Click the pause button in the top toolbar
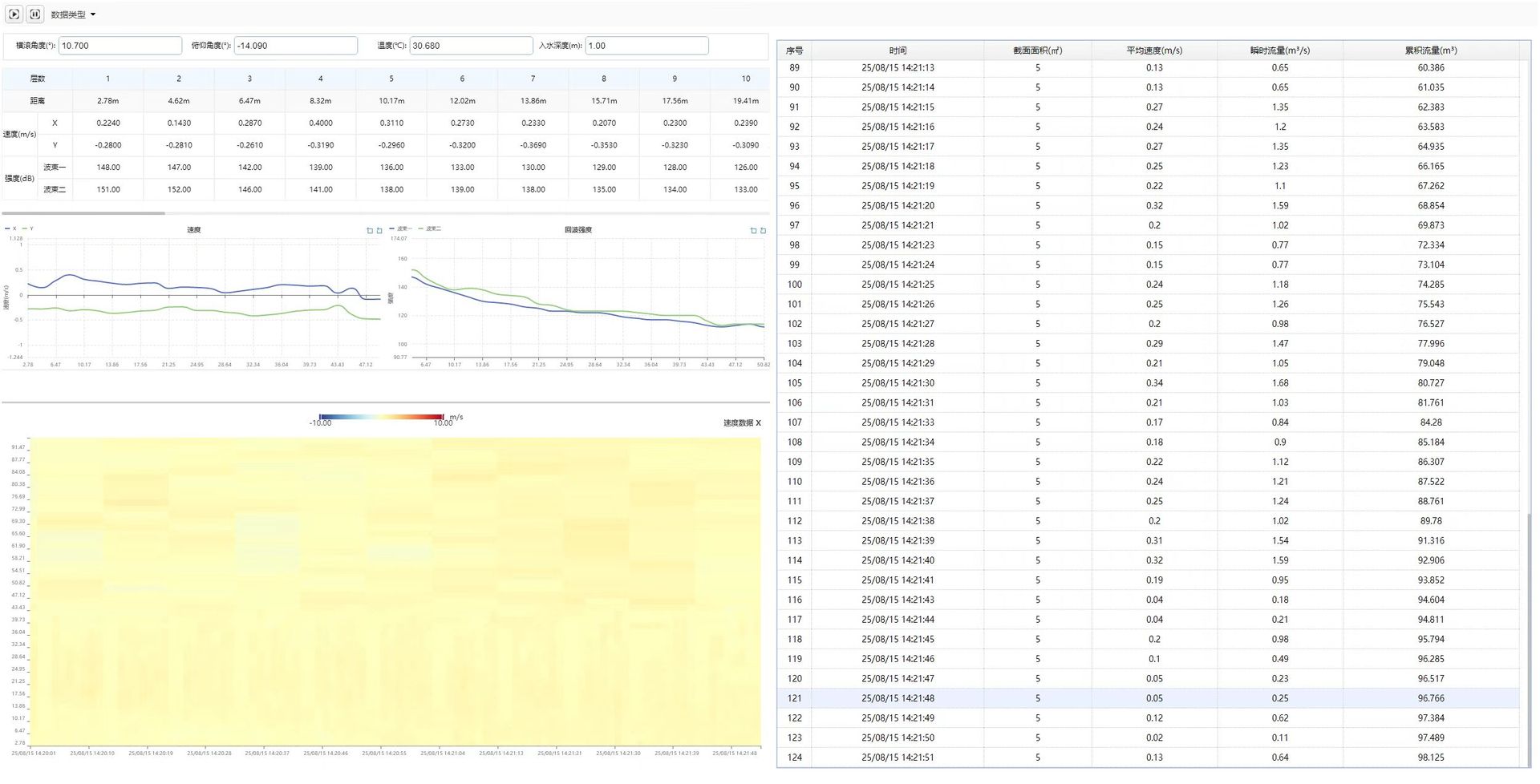The width and height of the screenshot is (1540, 784). 35,14
